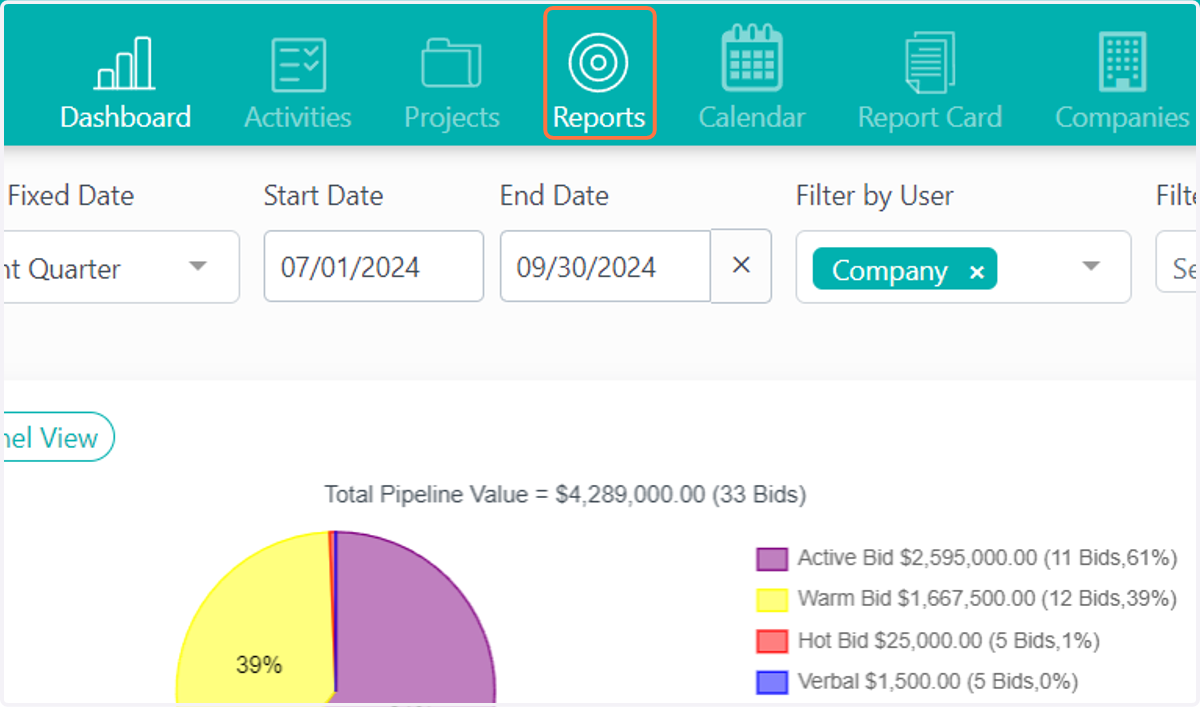Viewport: 1200px width, 707px height.
Task: Go to Projects label in navigation
Action: click(451, 117)
